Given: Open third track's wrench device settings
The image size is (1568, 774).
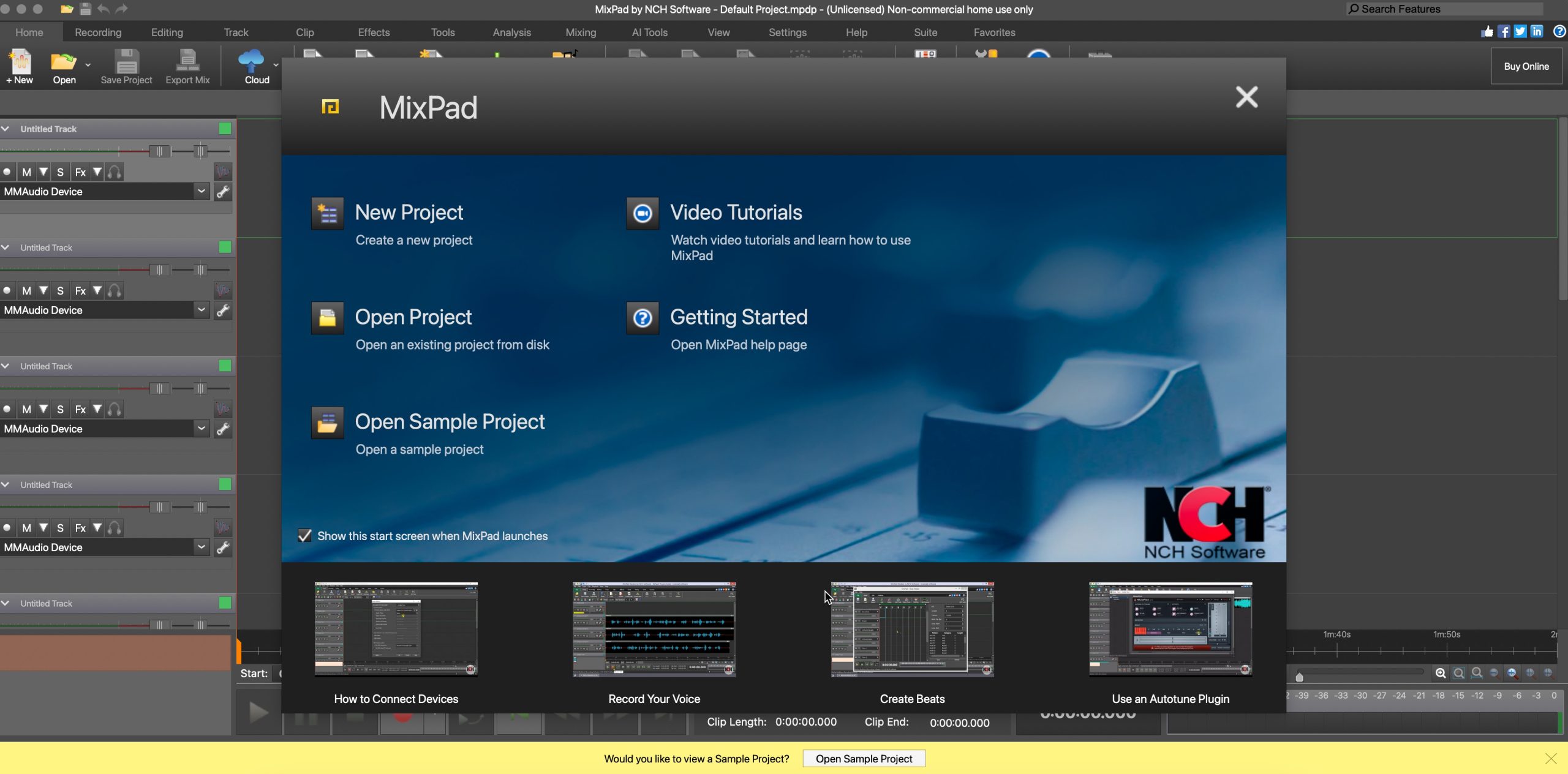Looking at the screenshot, I should point(223,429).
